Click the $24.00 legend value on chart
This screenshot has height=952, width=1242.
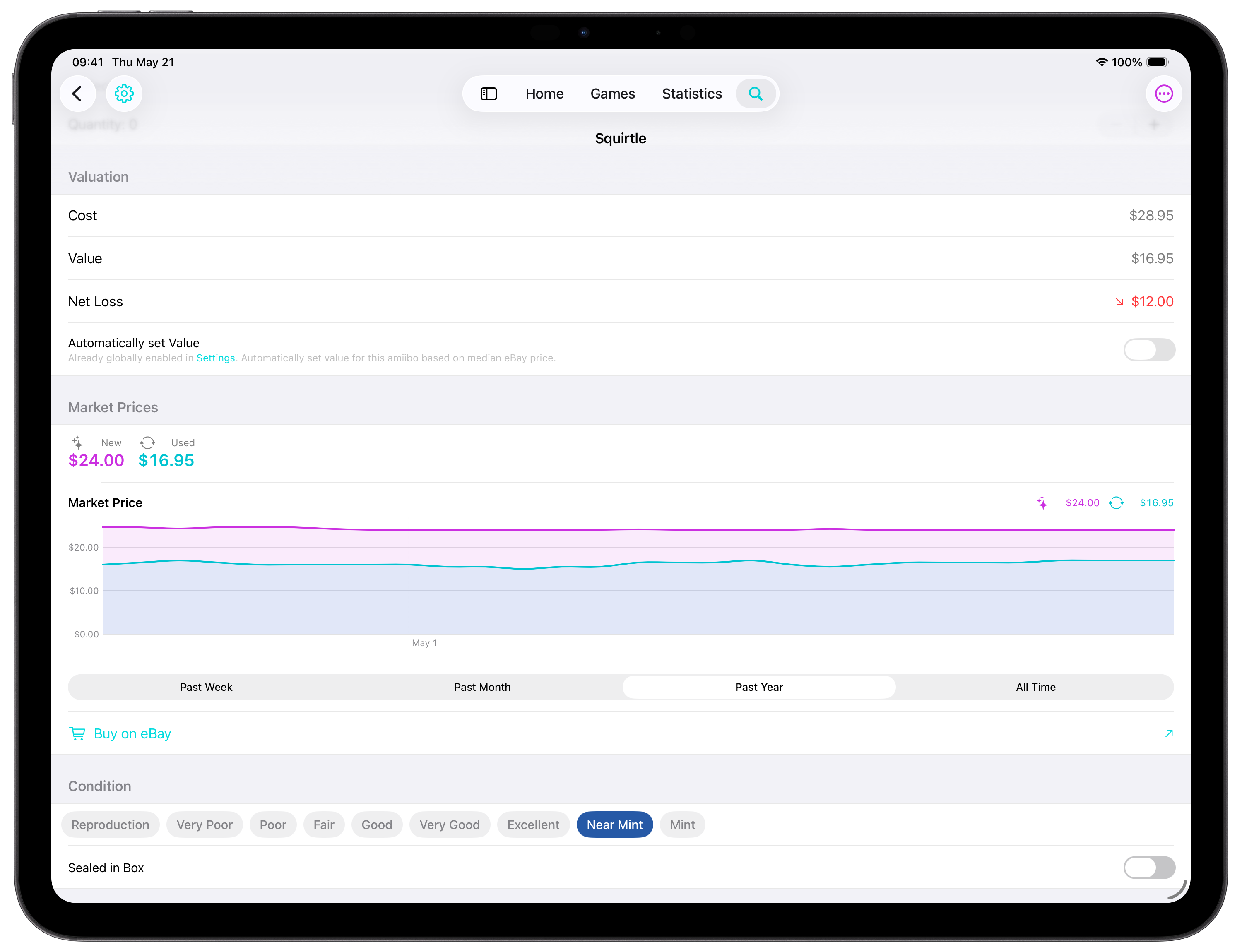pos(1083,503)
